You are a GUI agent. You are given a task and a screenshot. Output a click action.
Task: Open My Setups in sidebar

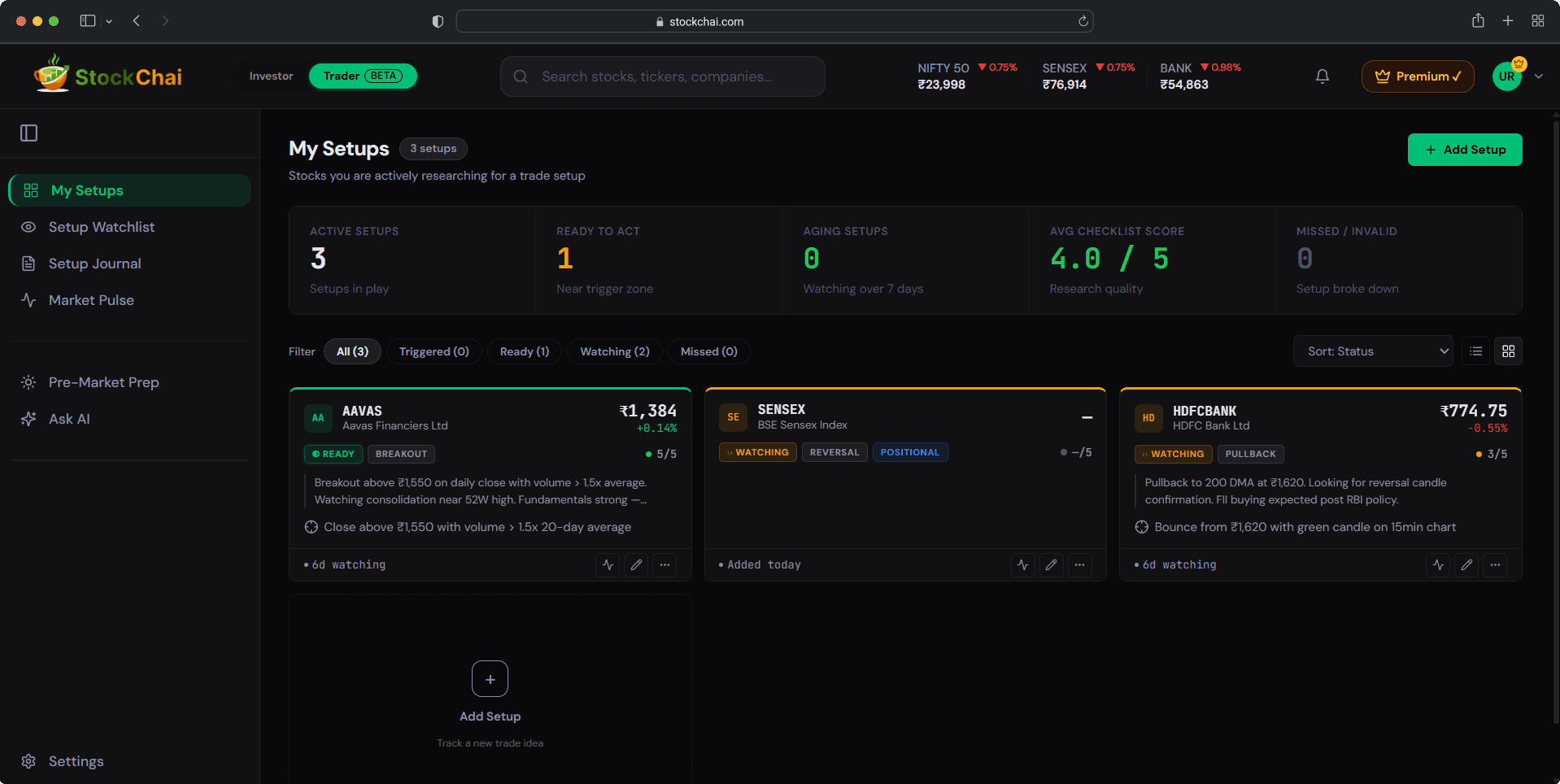(130, 190)
